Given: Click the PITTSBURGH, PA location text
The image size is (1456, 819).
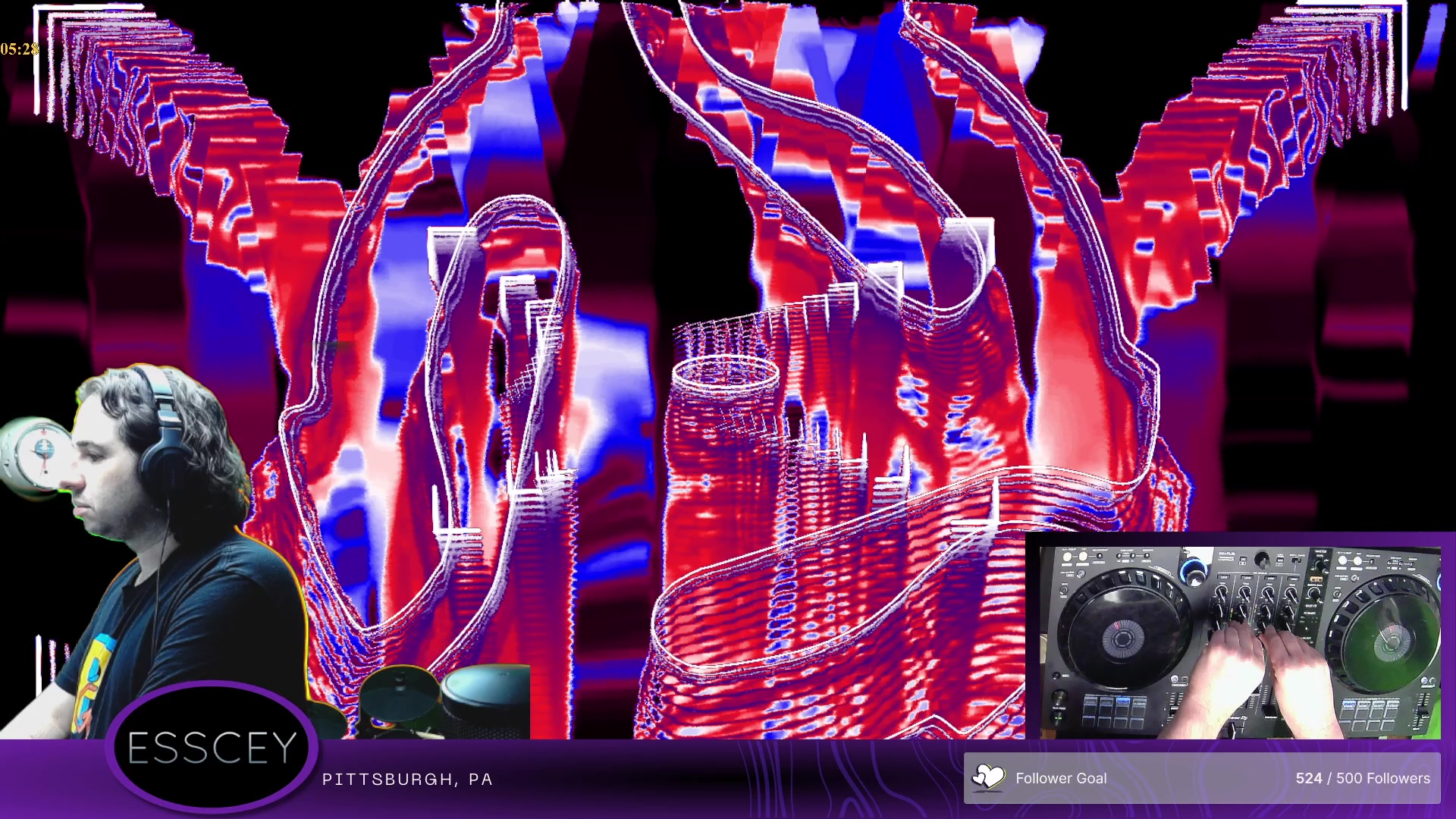Looking at the screenshot, I should pyautogui.click(x=407, y=780).
